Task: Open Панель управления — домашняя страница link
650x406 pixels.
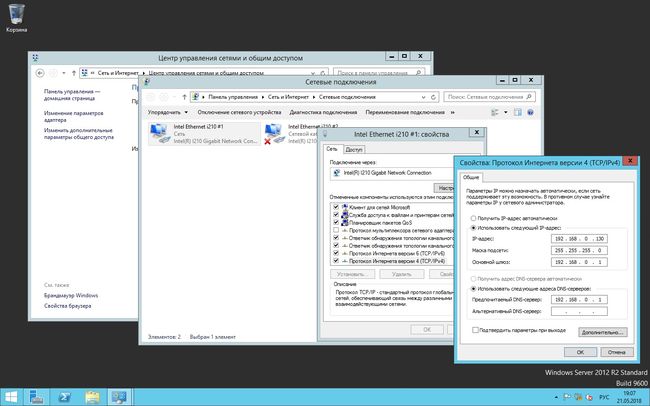Action: coord(72,95)
